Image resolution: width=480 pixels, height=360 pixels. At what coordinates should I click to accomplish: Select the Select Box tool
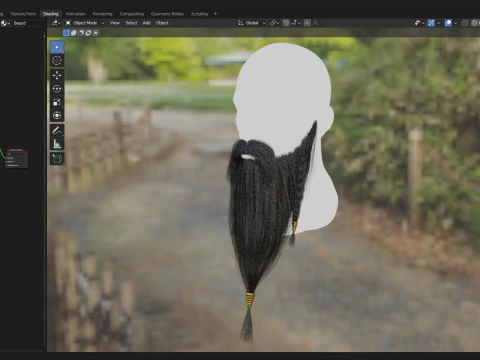(x=57, y=47)
